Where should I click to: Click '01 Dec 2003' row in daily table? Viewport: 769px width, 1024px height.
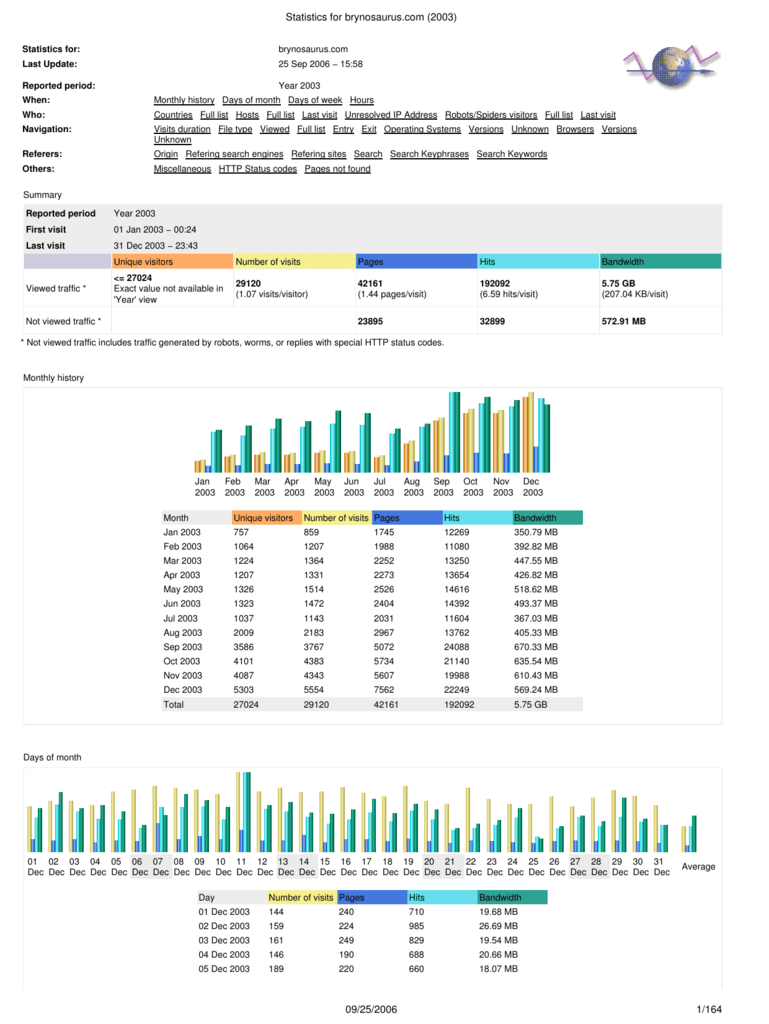(x=372, y=912)
